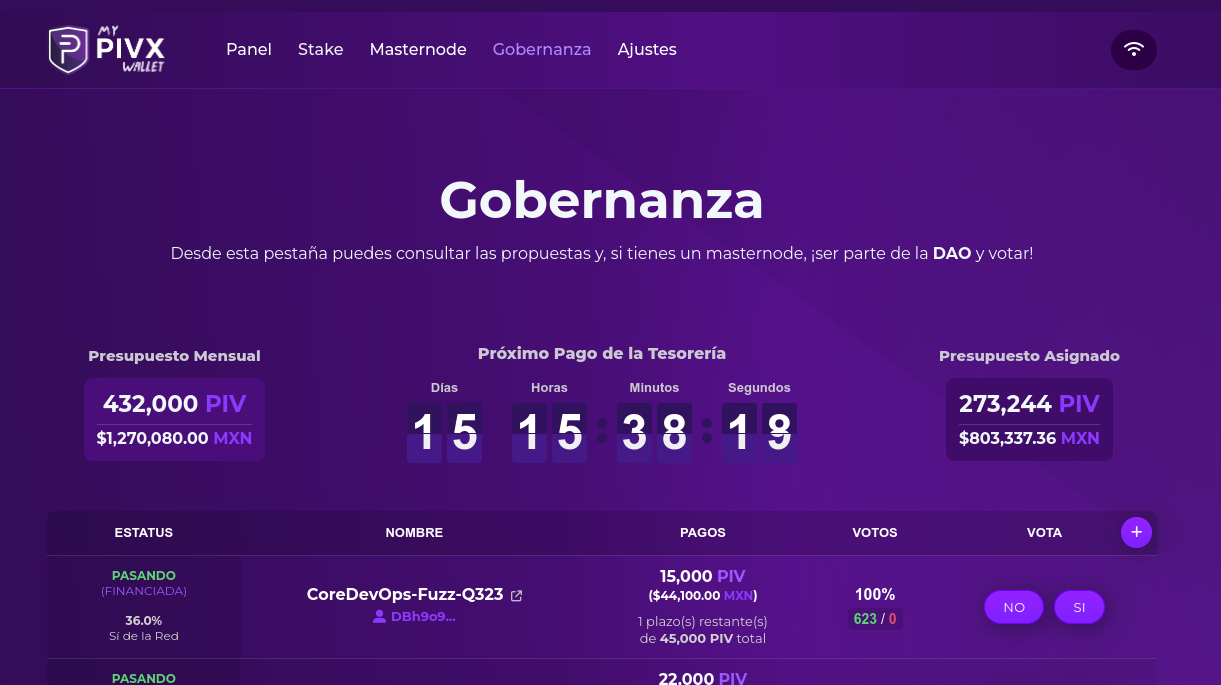Click the $1,270,080.00 MXN amount
Viewport: 1221px width, 685px height.
point(174,438)
